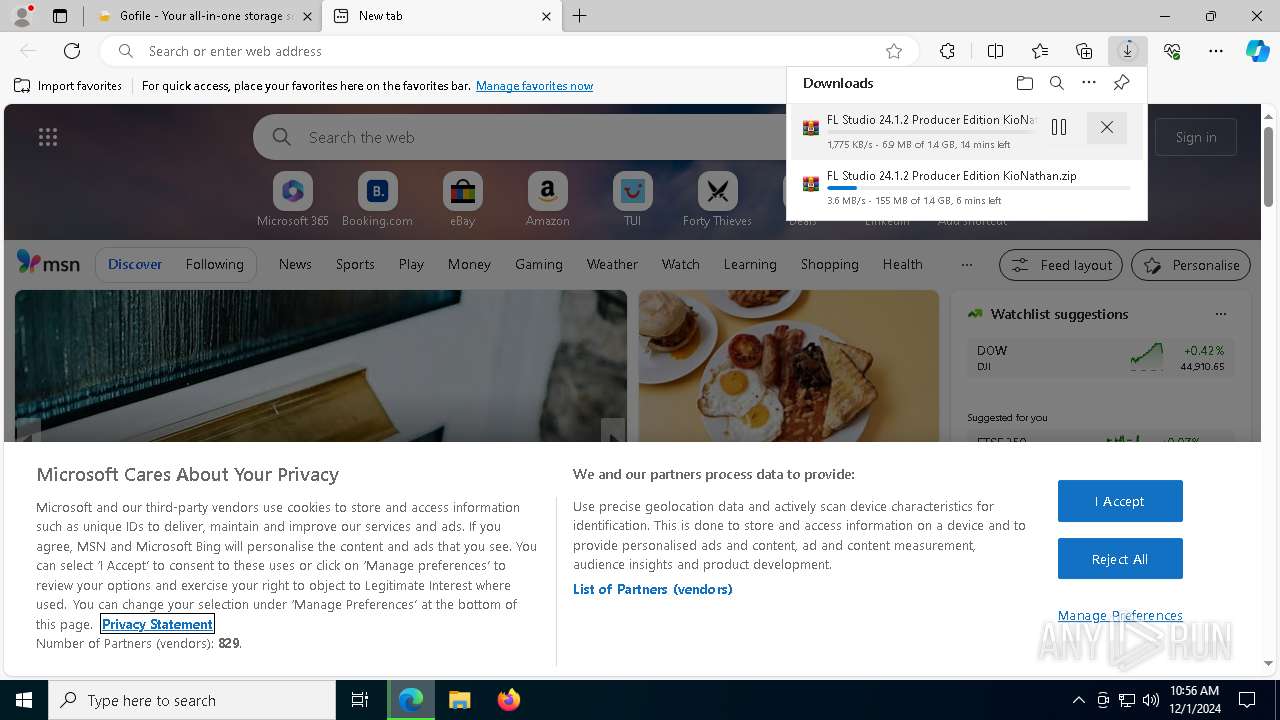
Task: Open the Gaming category
Action: pos(539,264)
